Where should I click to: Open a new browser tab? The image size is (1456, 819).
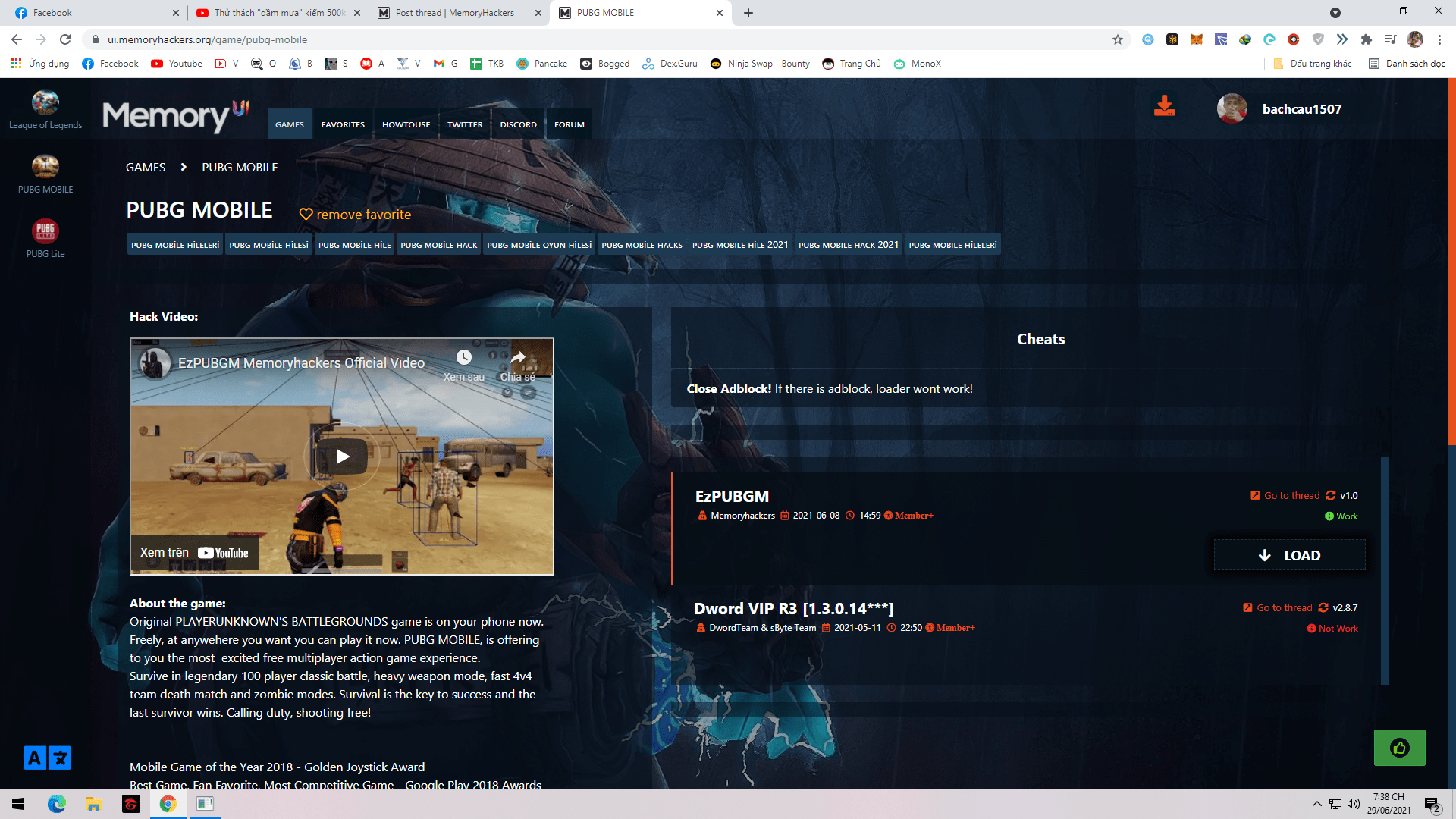tap(748, 13)
